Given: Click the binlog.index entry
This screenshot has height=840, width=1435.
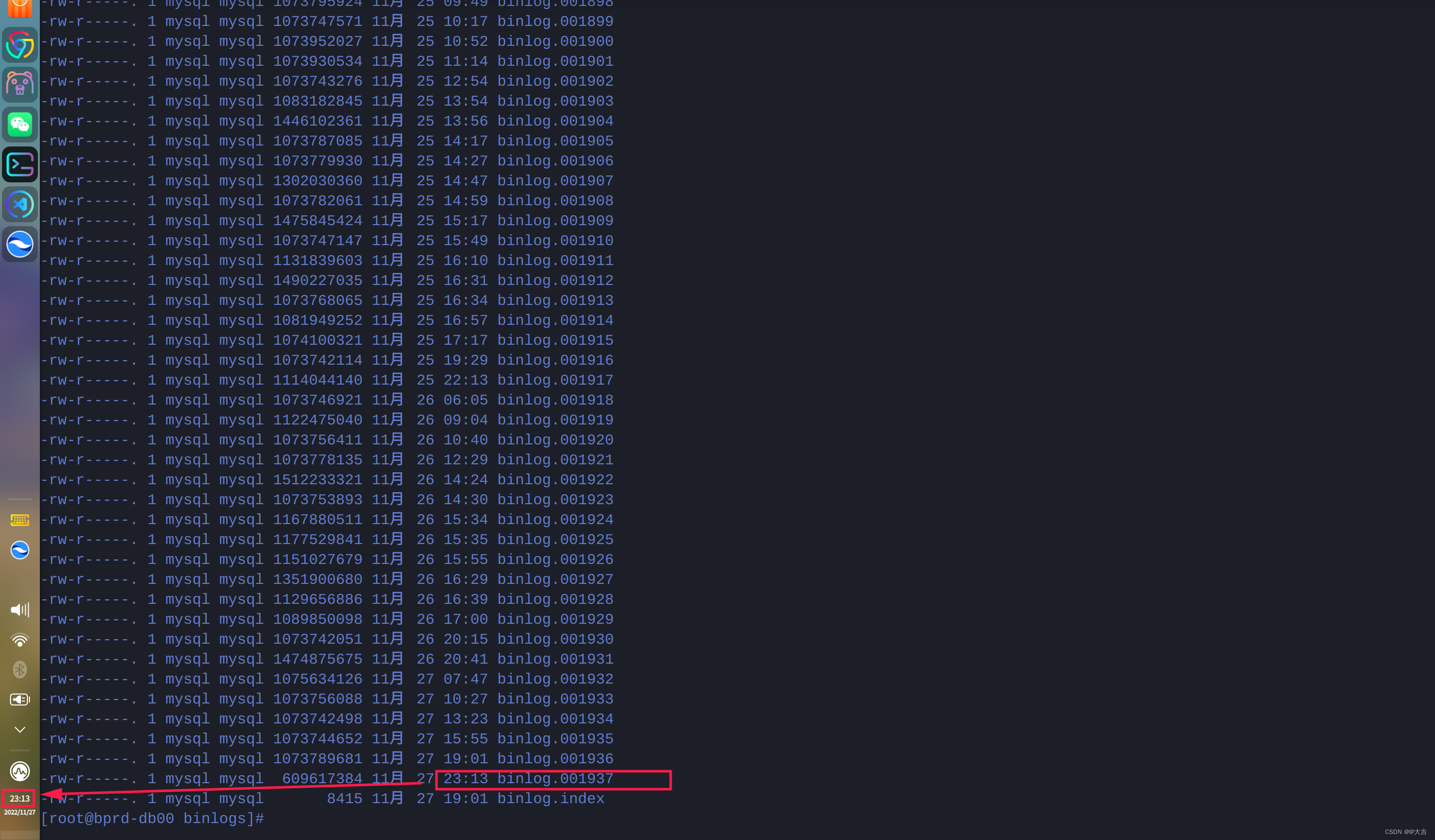Looking at the screenshot, I should pyautogui.click(x=551, y=799).
